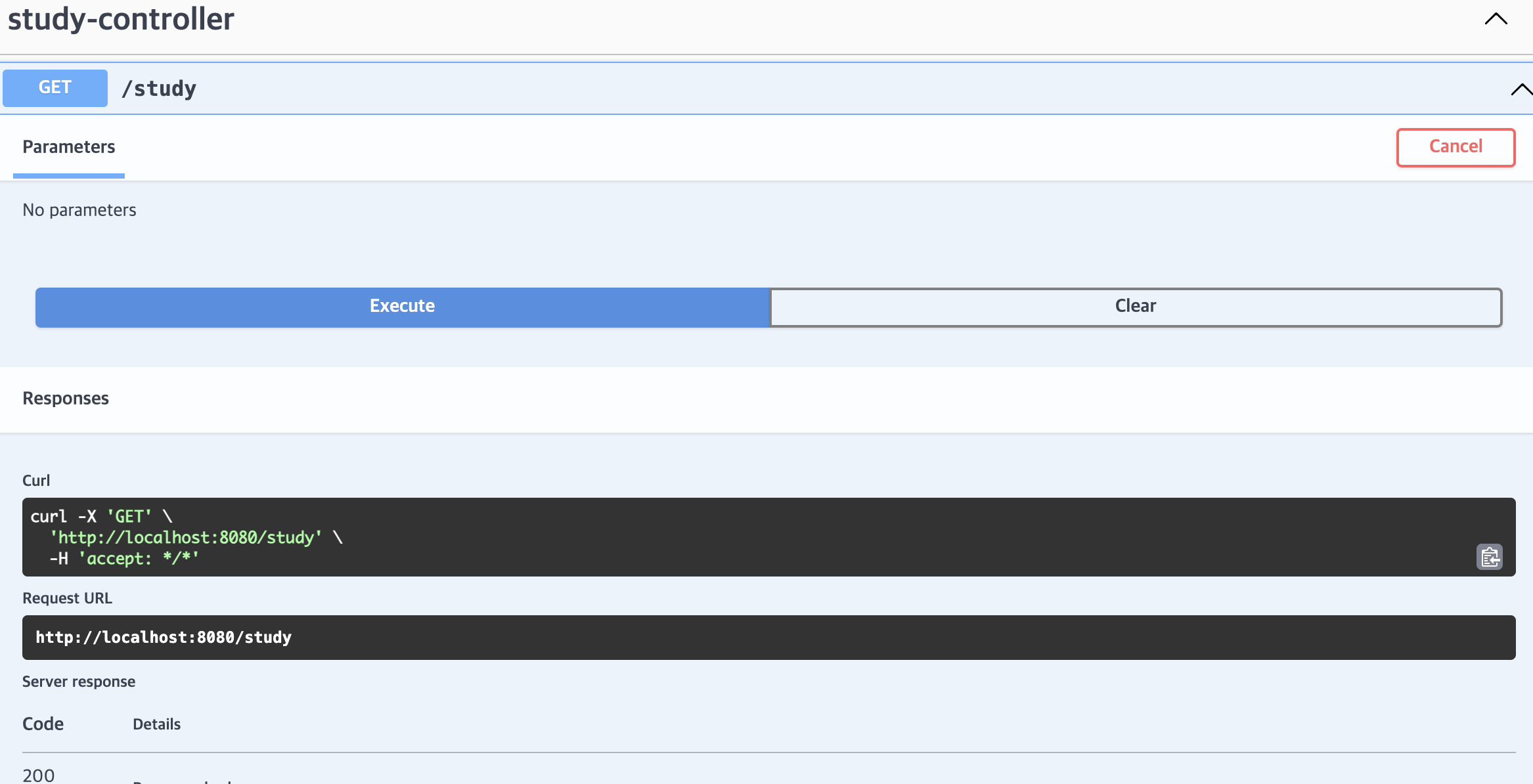Collapse the study-controller section chevron
This screenshot has width=1533, height=784.
point(1496,19)
